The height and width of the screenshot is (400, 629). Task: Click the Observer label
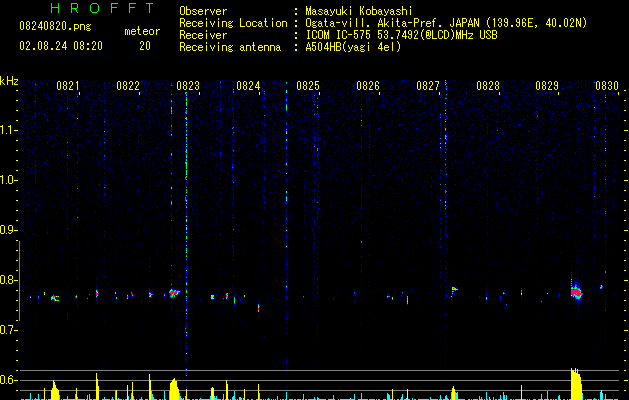(203, 11)
